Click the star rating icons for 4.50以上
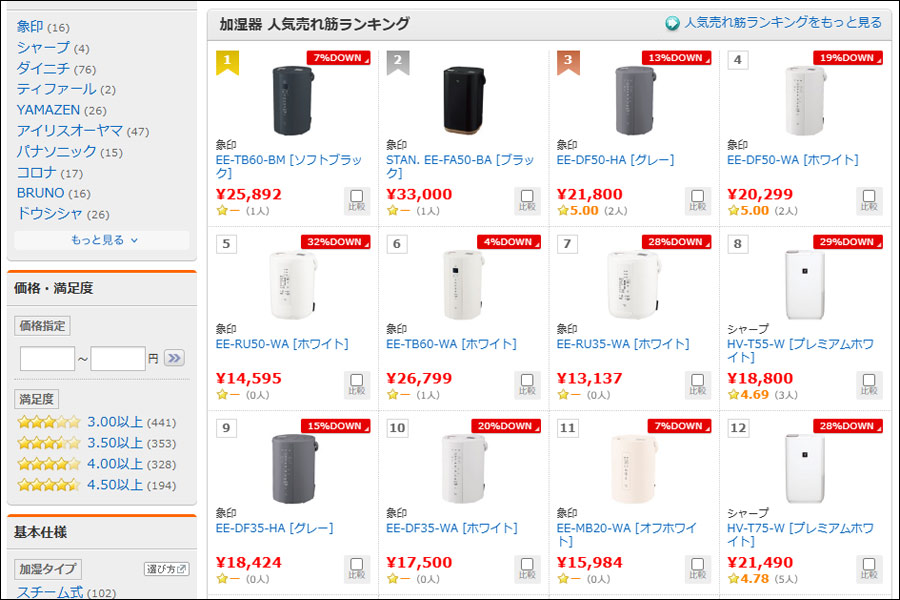Image resolution: width=900 pixels, height=600 pixels. (48, 485)
